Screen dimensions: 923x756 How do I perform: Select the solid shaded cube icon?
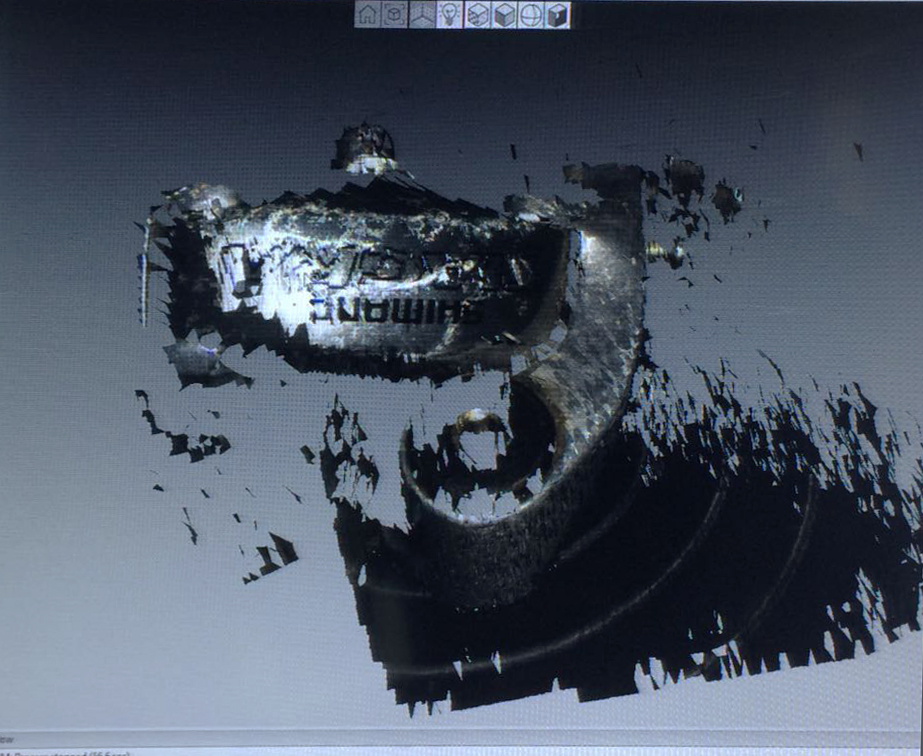coord(504,14)
